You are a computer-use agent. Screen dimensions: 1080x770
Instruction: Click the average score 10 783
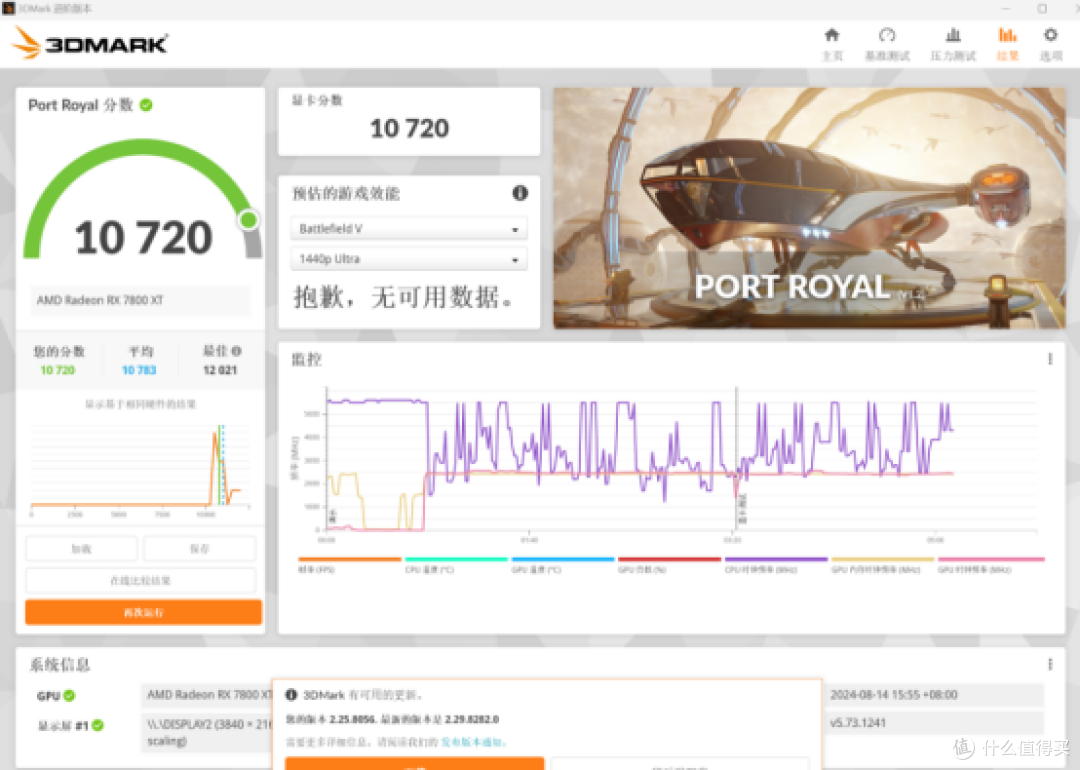click(139, 370)
